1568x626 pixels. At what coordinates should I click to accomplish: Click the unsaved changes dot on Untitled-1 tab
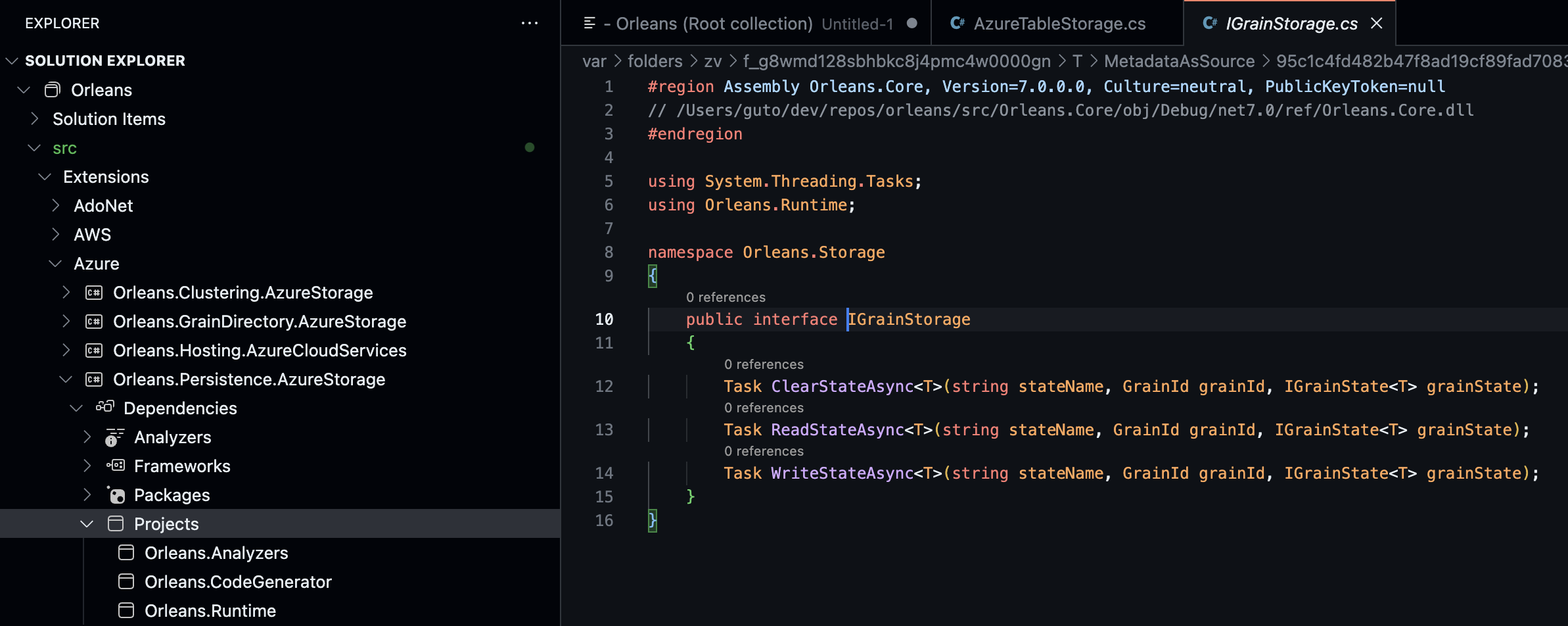[x=913, y=23]
